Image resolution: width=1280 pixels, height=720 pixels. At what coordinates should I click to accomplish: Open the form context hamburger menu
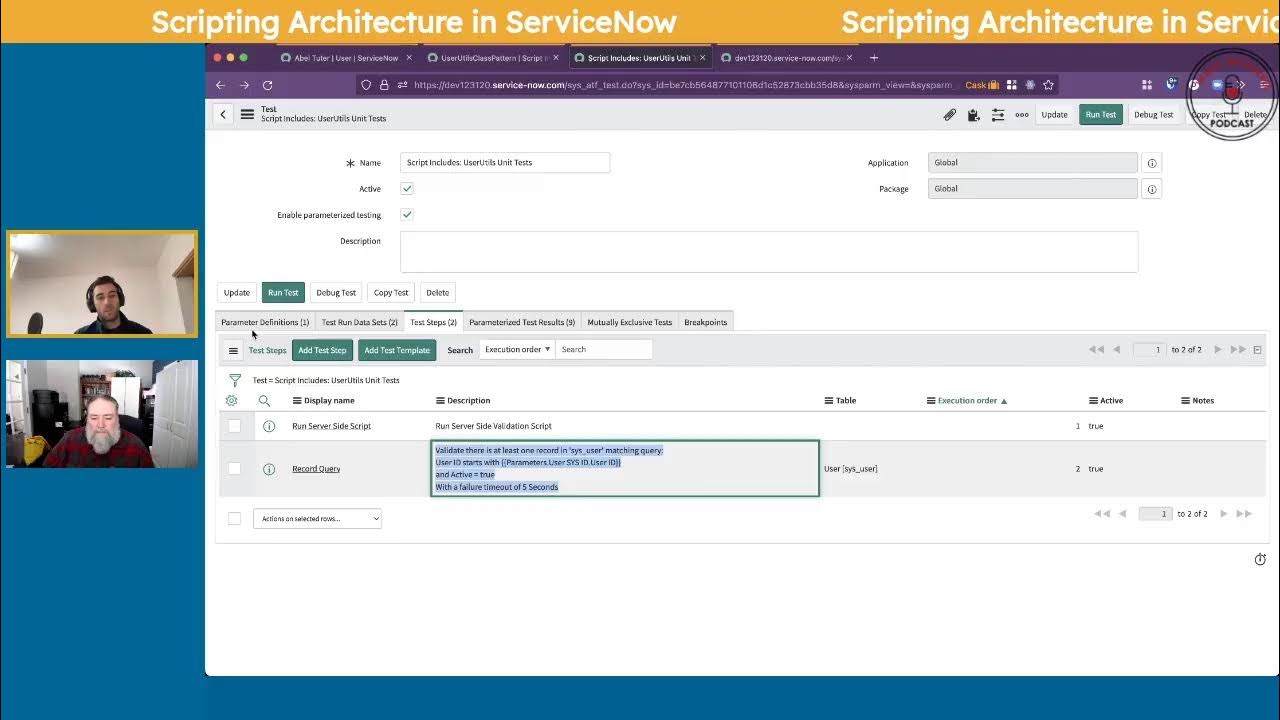(x=247, y=115)
